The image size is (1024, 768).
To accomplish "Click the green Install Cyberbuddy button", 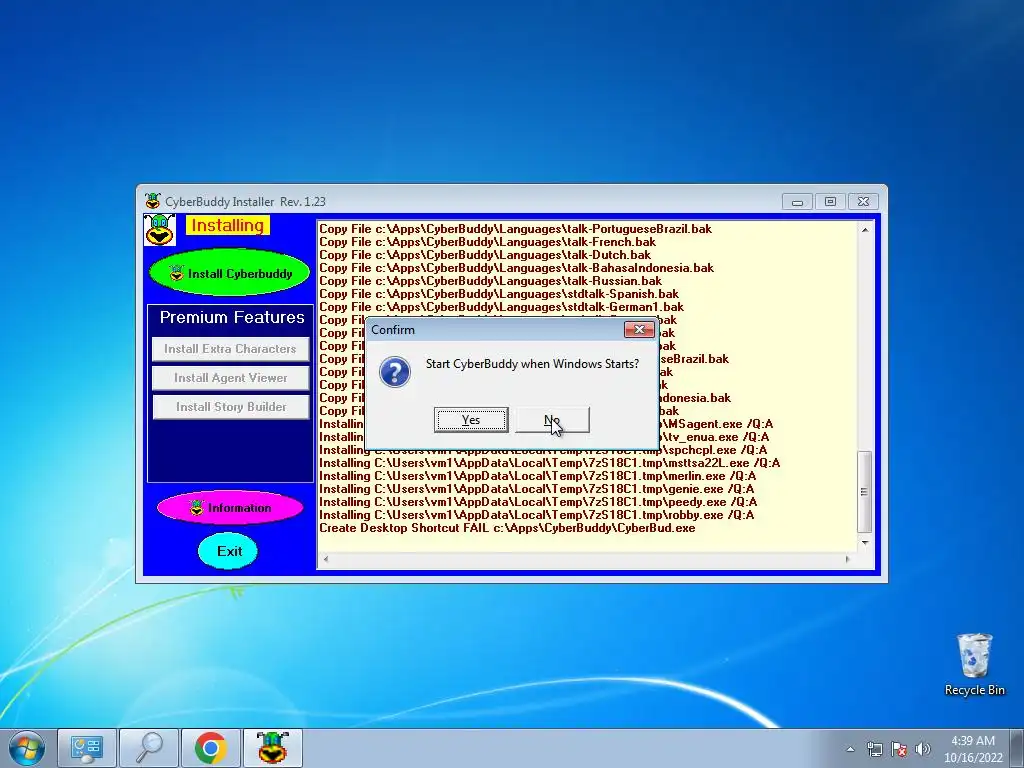I will (230, 273).
